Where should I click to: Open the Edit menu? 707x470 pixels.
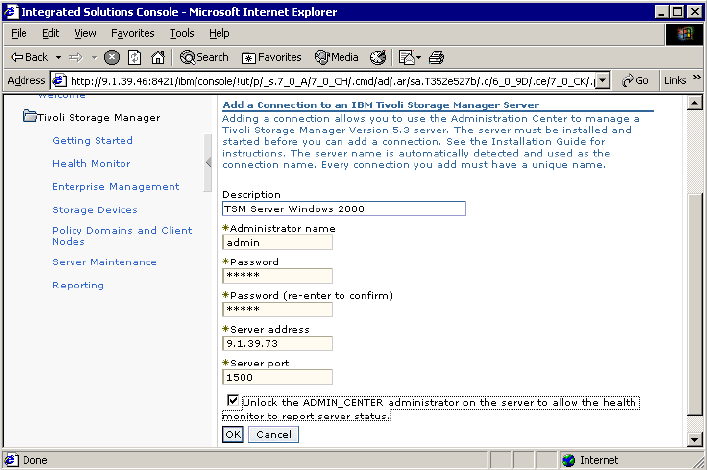point(50,33)
